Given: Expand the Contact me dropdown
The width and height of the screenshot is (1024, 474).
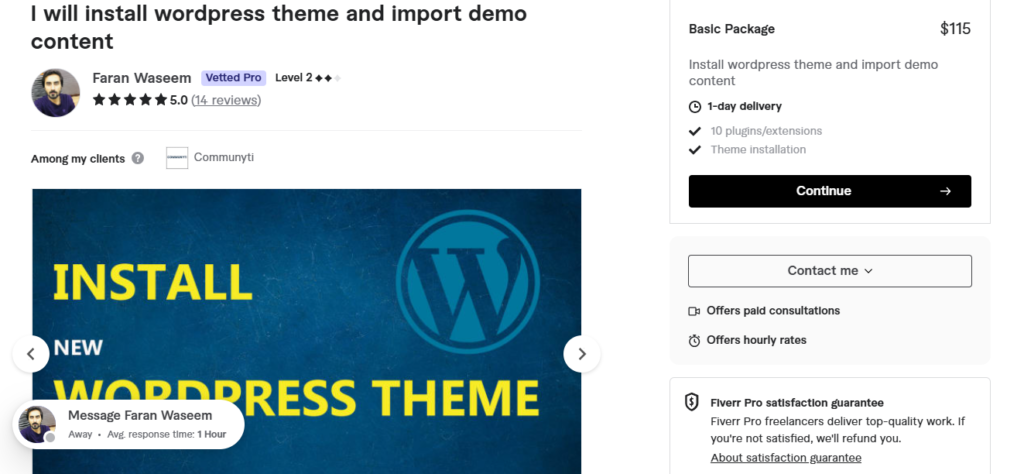Looking at the screenshot, I should [x=829, y=271].
